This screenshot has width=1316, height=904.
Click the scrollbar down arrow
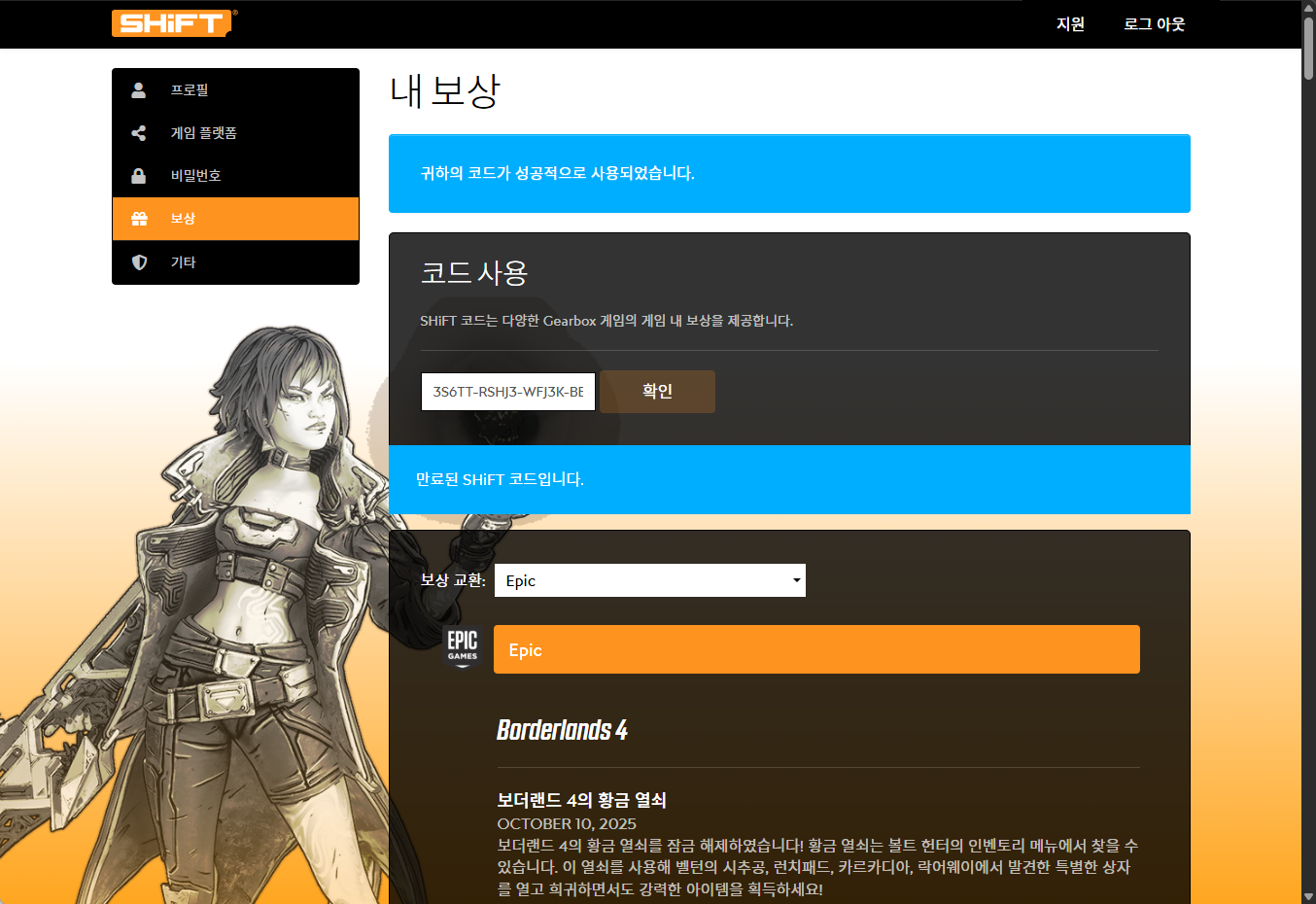(x=1308, y=896)
